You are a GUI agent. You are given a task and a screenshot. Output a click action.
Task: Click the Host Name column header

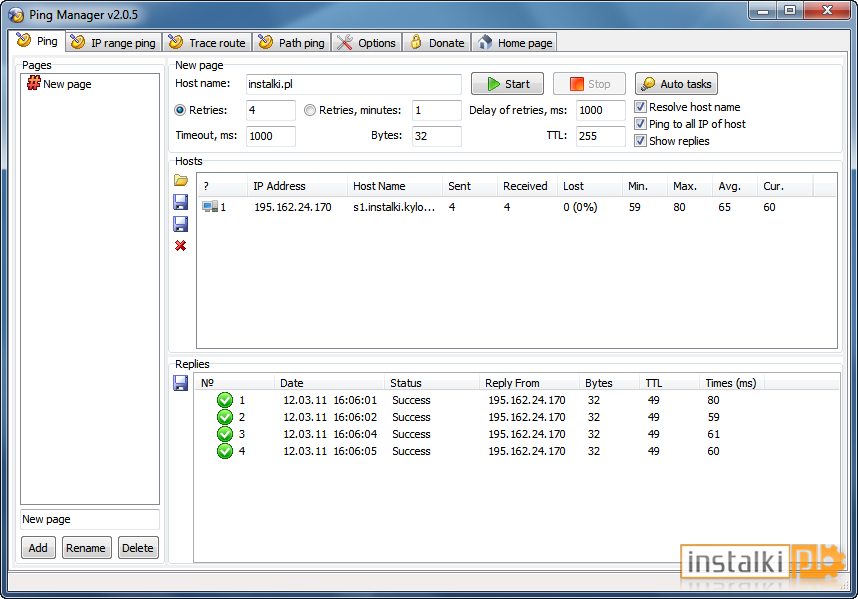coord(395,186)
